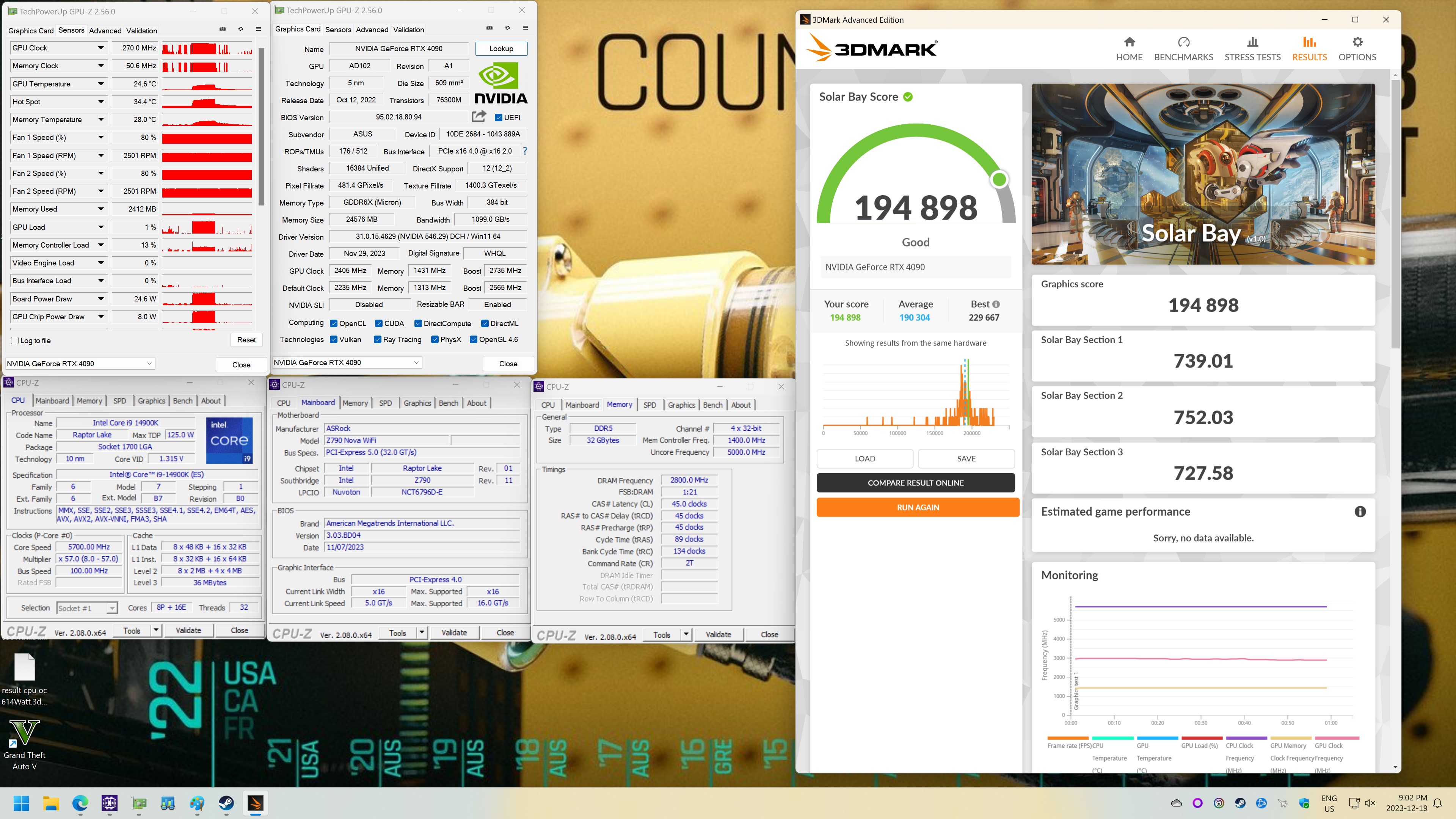Expand the Memory Clock sensor dropdown
Image resolution: width=1456 pixels, height=819 pixels.
101,66
